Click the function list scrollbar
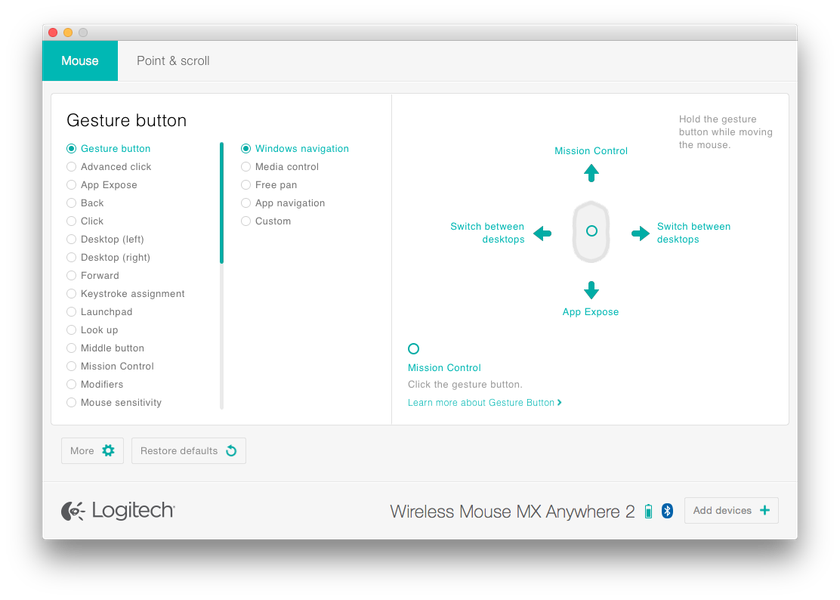The width and height of the screenshot is (840, 600). click(222, 203)
